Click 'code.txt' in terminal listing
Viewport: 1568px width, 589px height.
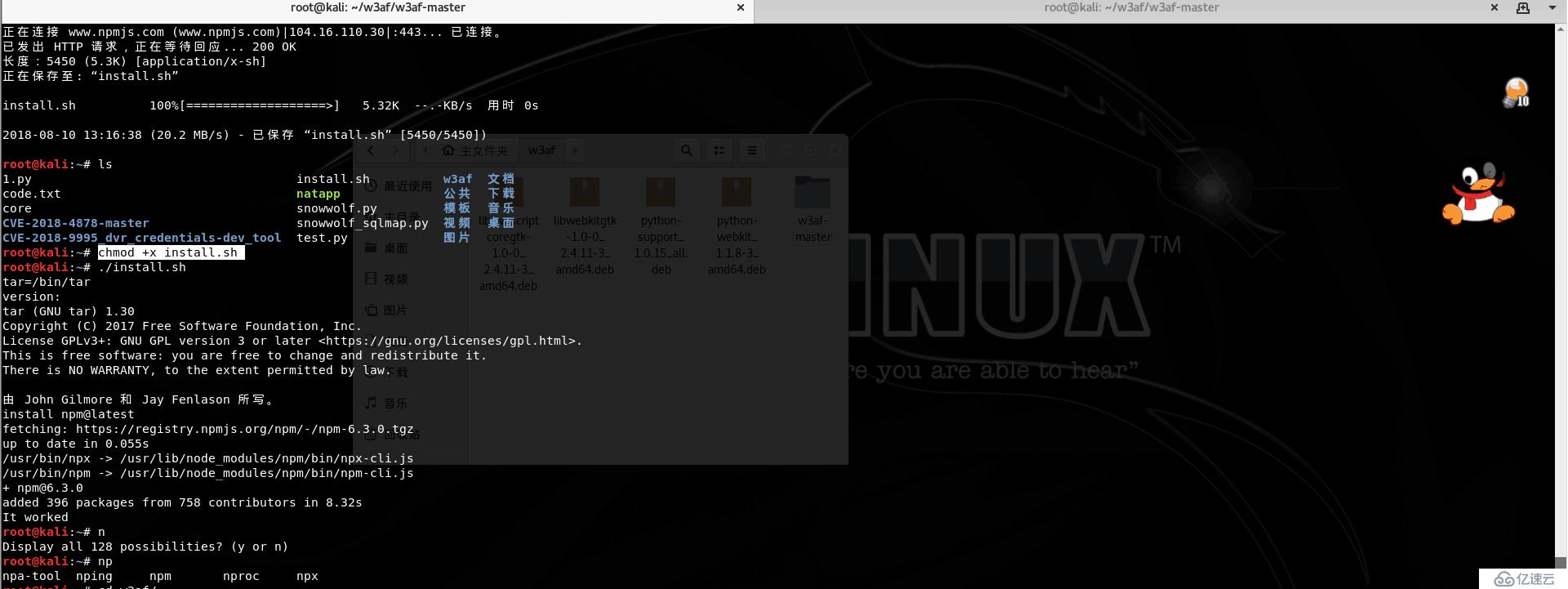(32, 194)
